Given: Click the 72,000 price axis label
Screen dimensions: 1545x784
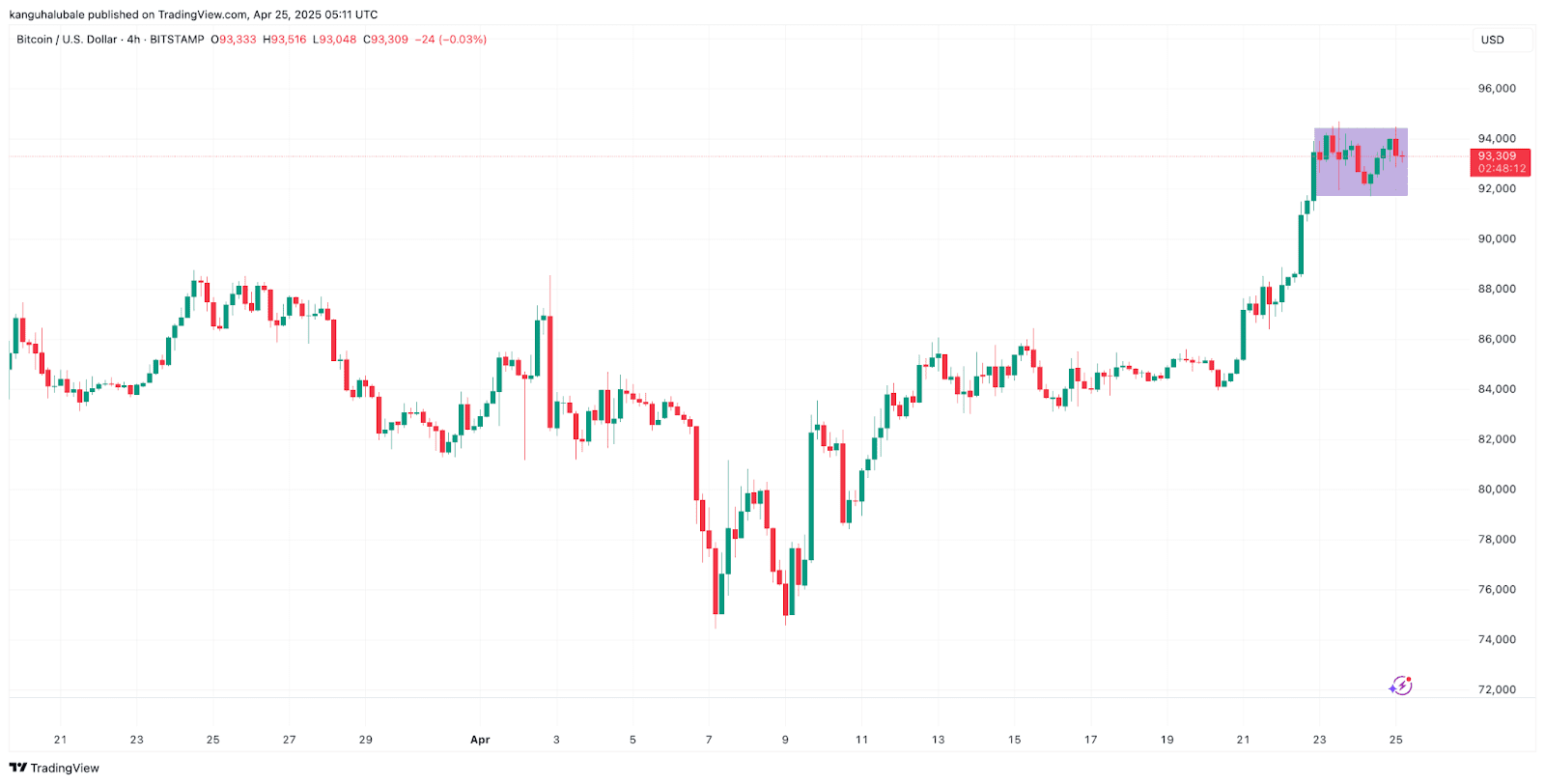Looking at the screenshot, I should (1497, 690).
